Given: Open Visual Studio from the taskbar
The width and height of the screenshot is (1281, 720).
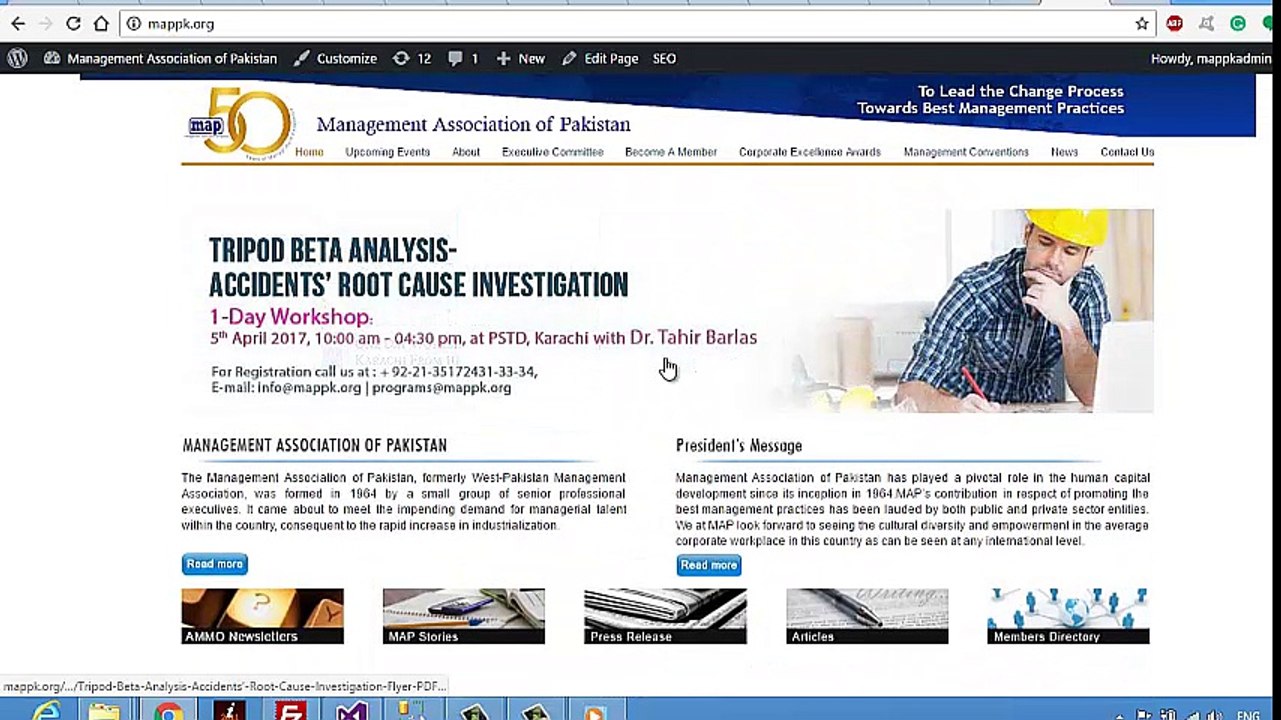Looking at the screenshot, I should 351,712.
